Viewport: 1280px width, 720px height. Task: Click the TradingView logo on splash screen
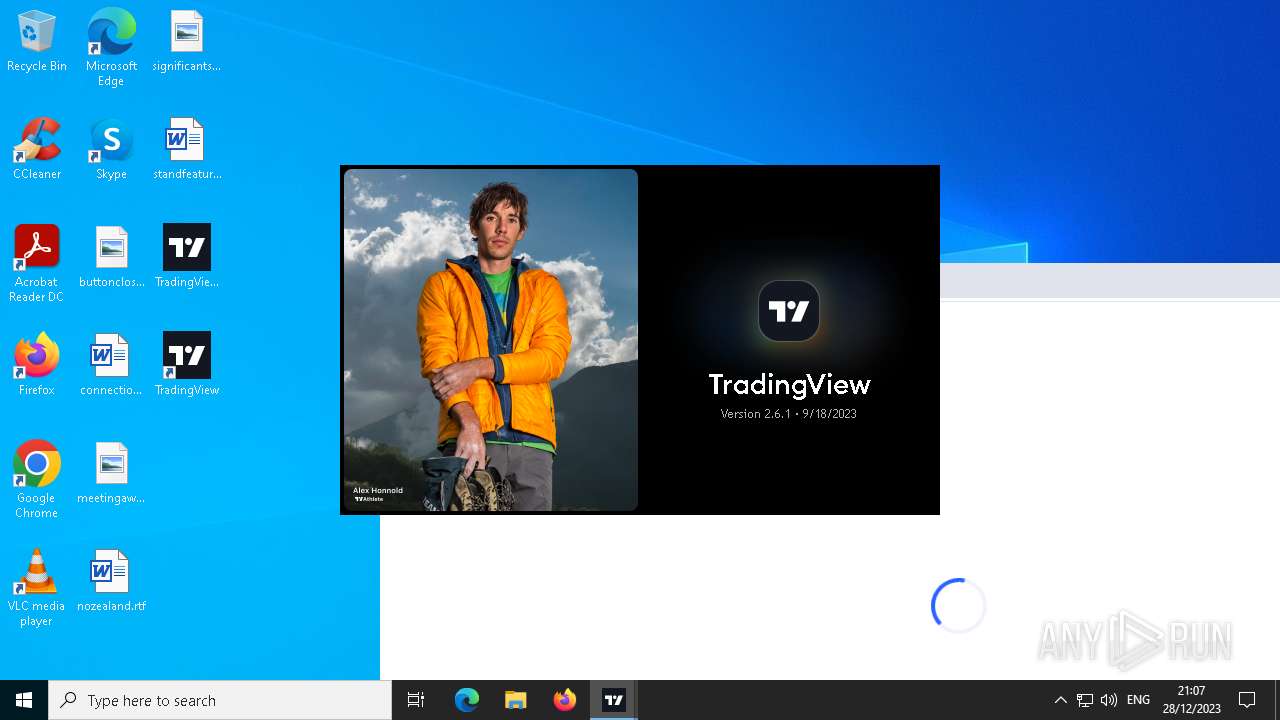tap(789, 311)
